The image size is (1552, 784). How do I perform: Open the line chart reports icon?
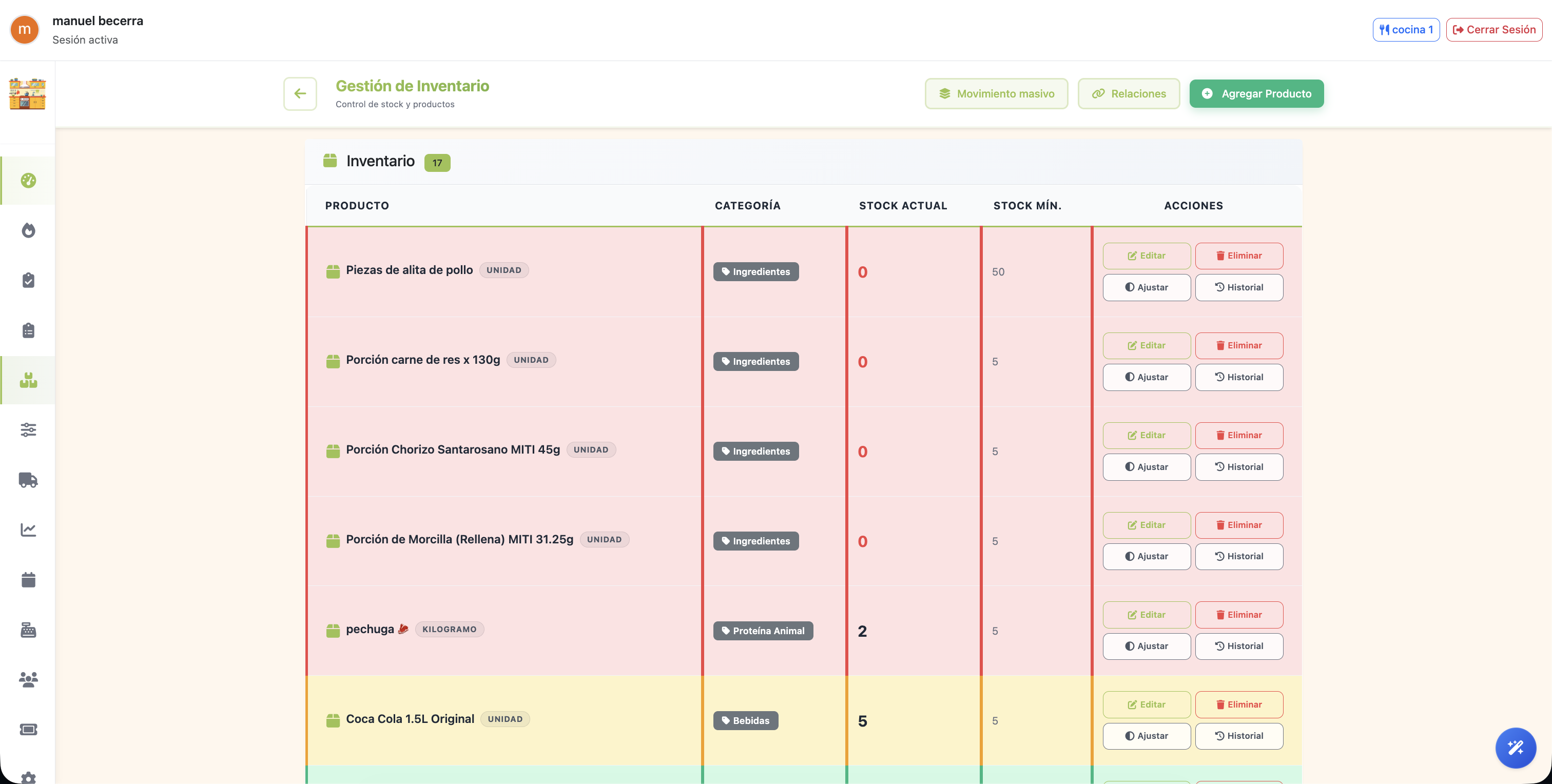coord(28,530)
